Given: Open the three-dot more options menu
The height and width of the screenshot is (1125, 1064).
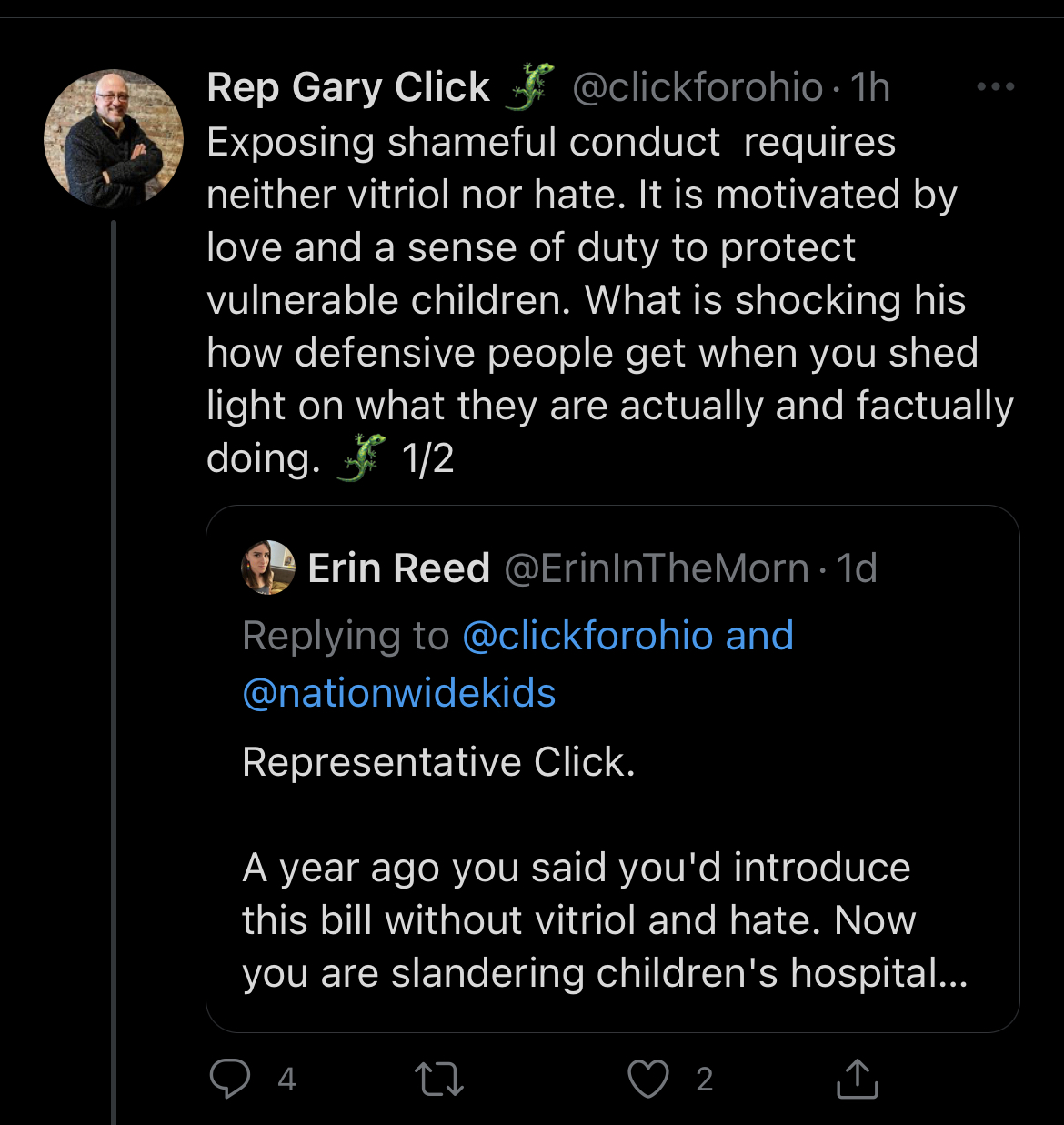Looking at the screenshot, I should click(x=995, y=87).
